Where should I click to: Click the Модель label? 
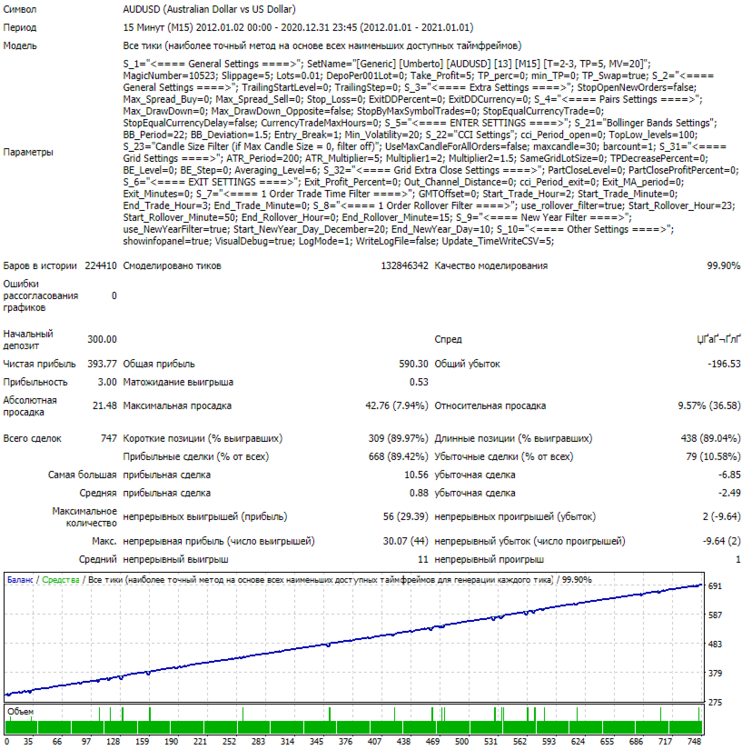[20, 46]
